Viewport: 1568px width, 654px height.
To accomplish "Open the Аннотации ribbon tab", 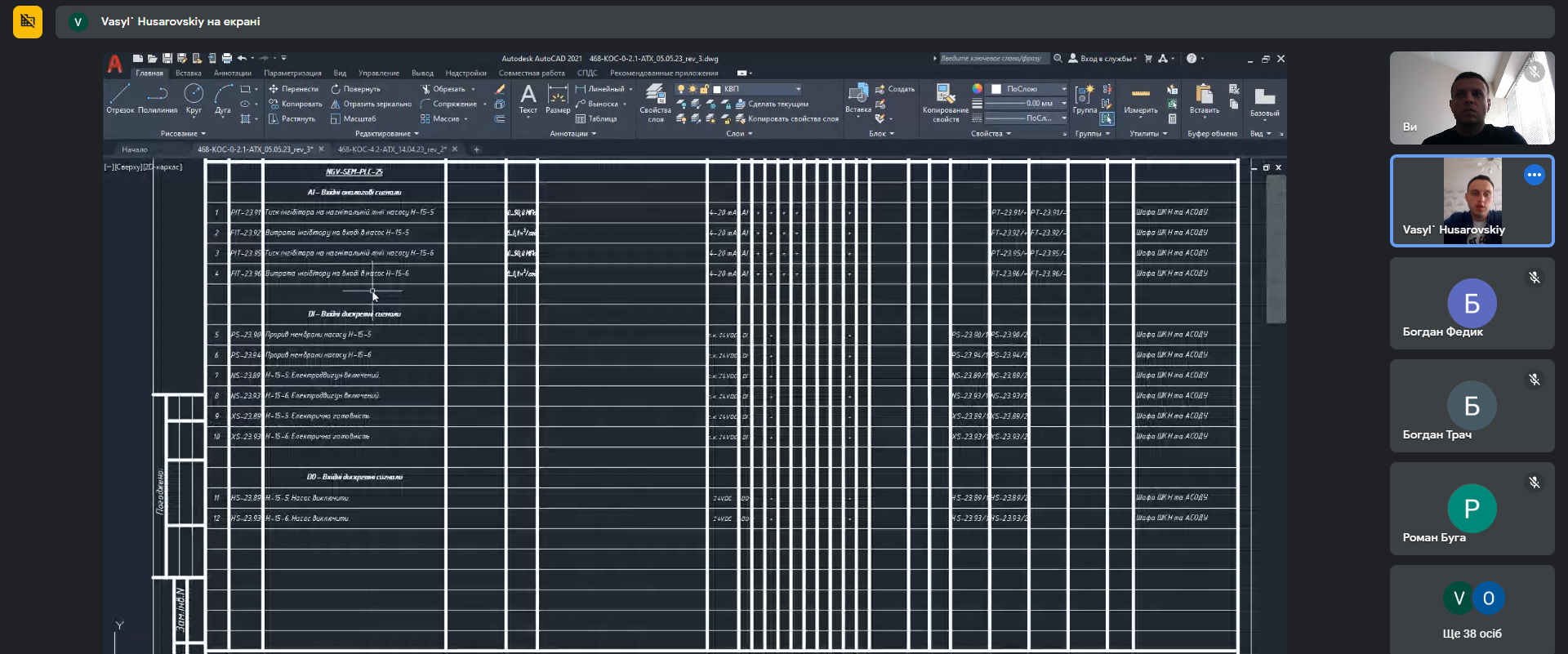I will point(233,73).
